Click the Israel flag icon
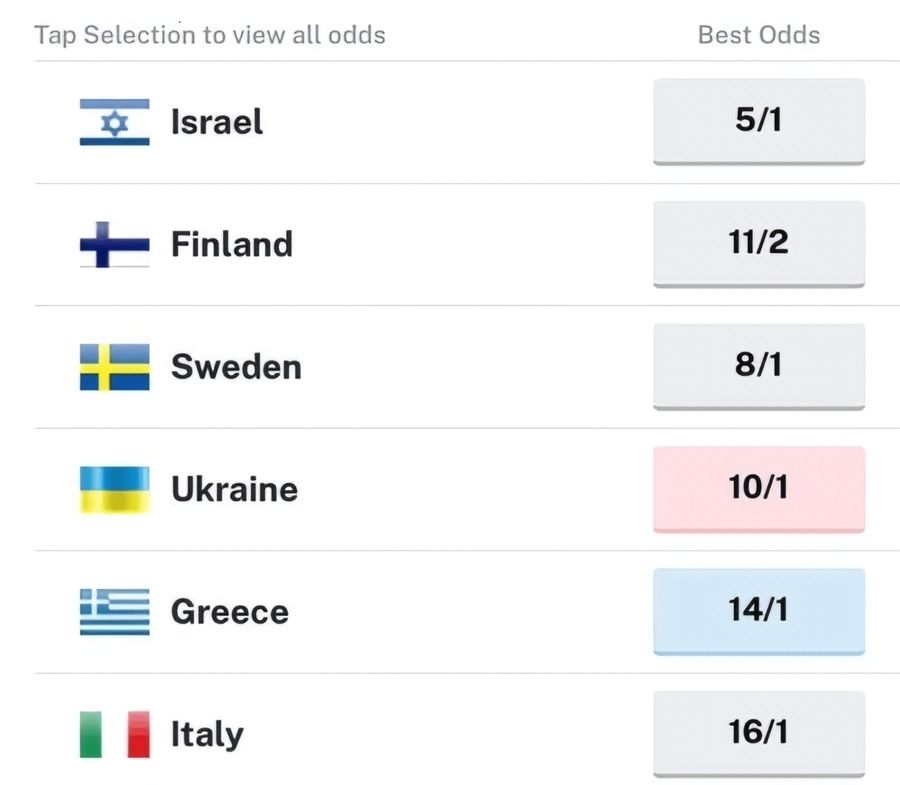900x785 pixels. pos(114,122)
